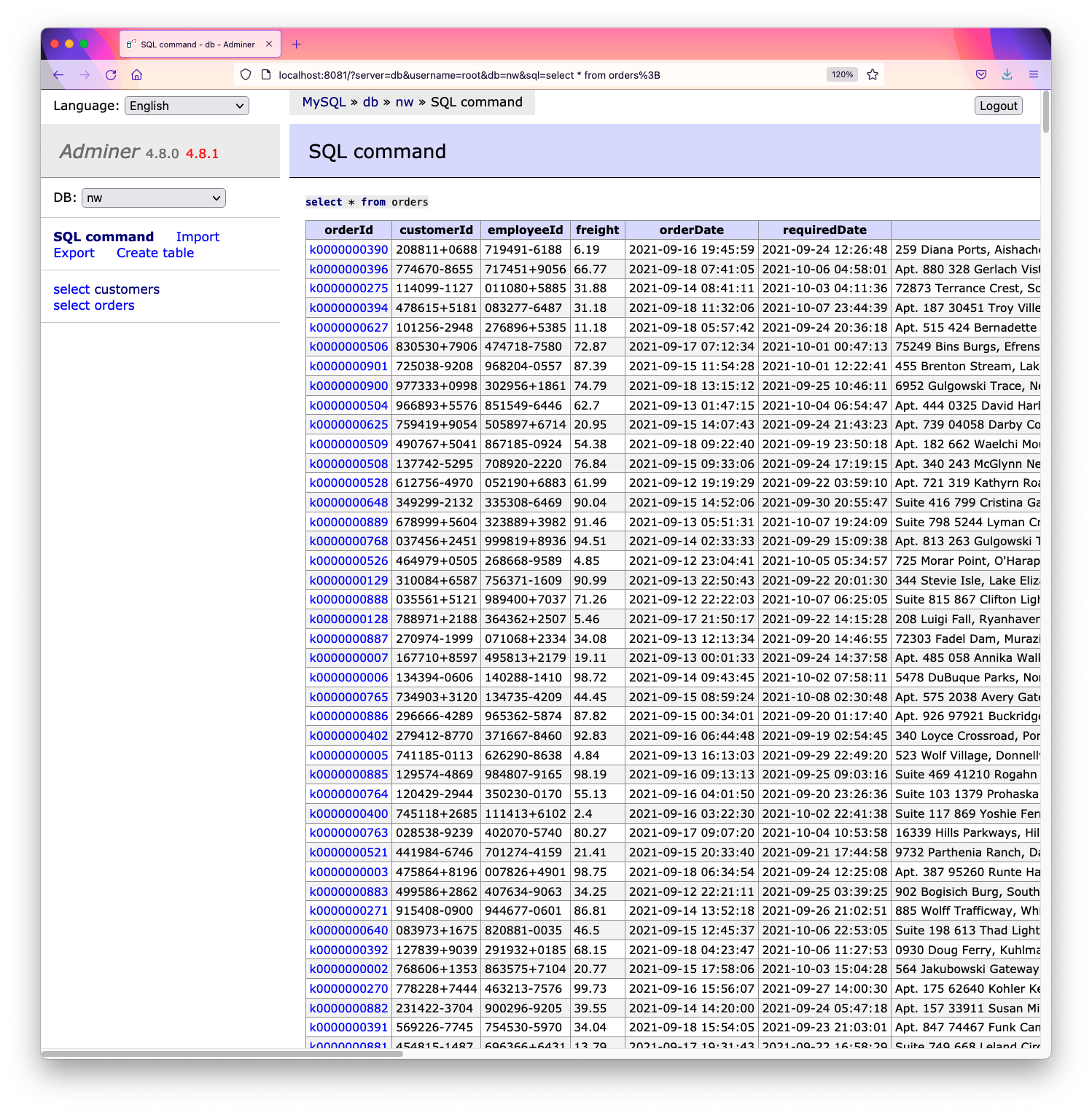The height and width of the screenshot is (1113, 1092).
Task: Click the red 4.8.1 version link
Action: 202,154
